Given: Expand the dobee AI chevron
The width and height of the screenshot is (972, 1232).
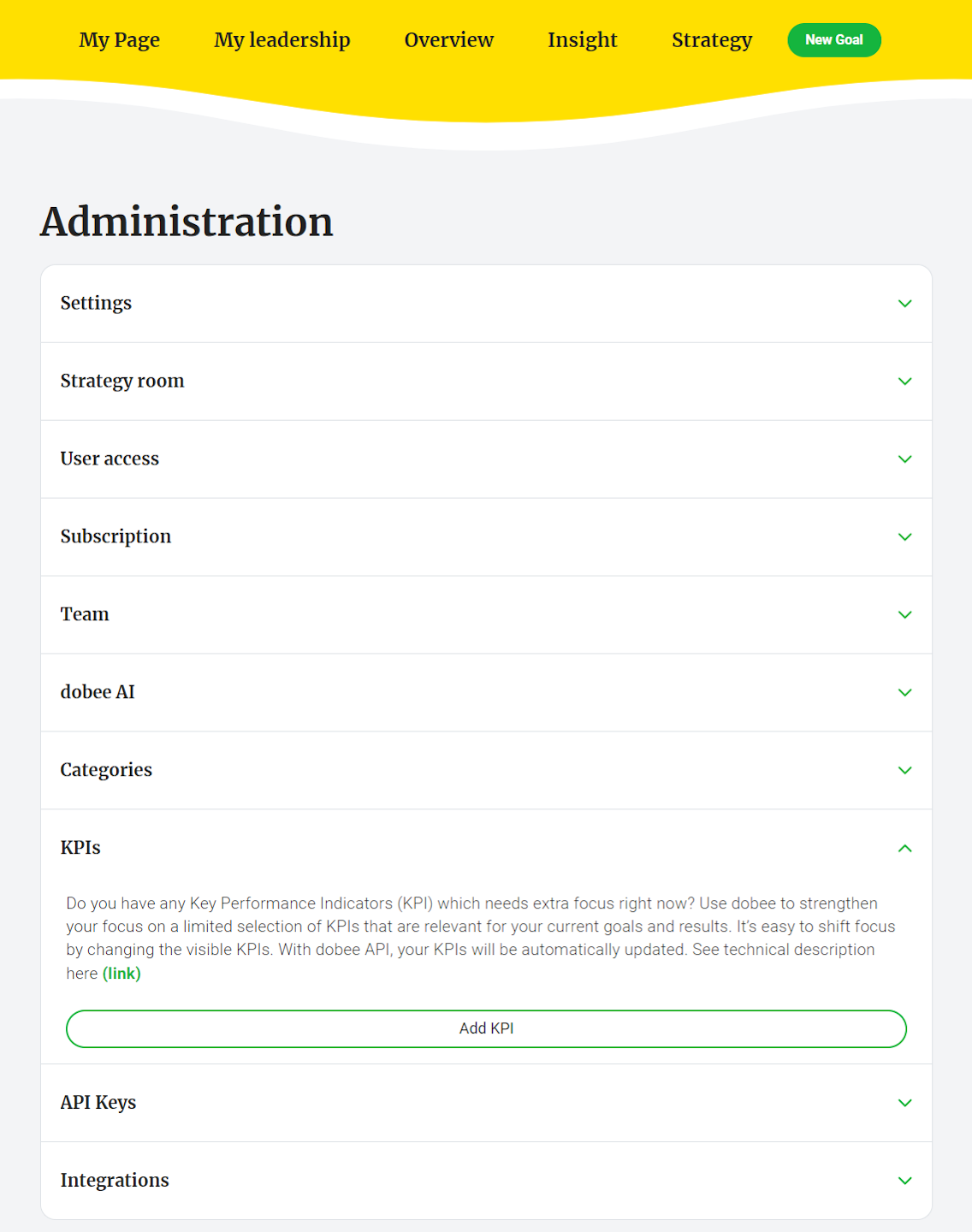Looking at the screenshot, I should pyautogui.click(x=904, y=693).
